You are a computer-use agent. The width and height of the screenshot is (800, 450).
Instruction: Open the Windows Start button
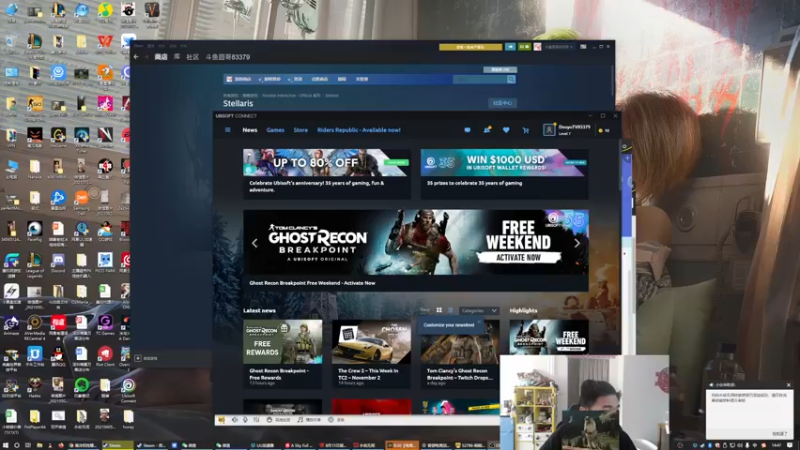point(6,445)
